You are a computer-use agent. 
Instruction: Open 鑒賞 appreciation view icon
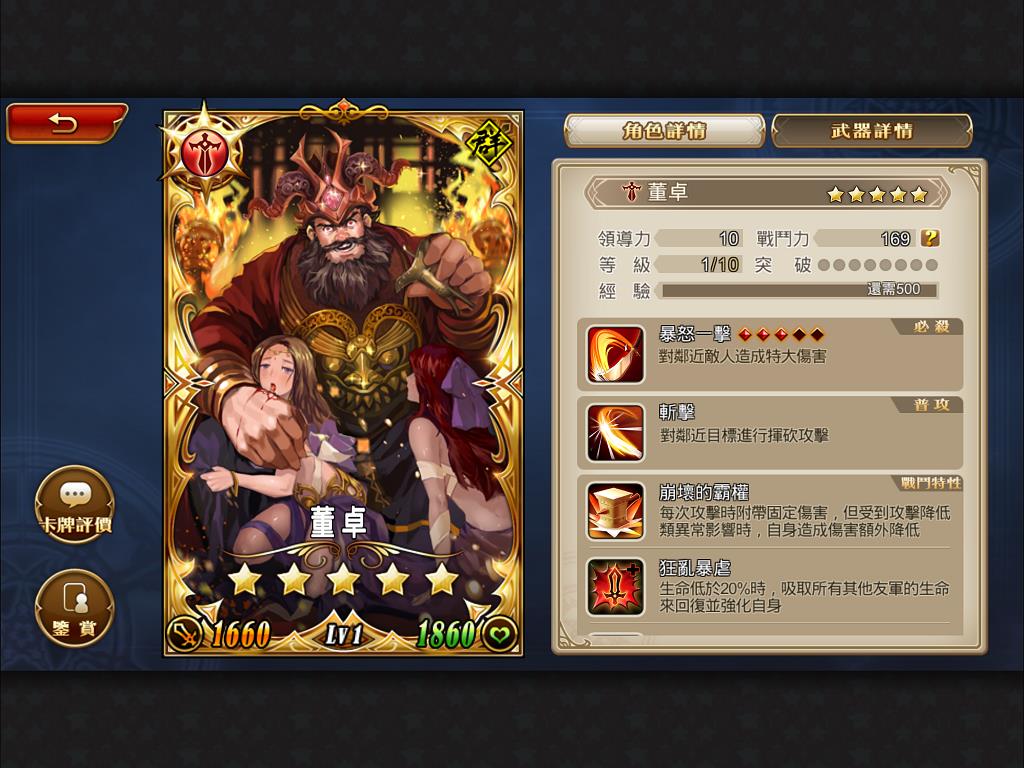75,608
